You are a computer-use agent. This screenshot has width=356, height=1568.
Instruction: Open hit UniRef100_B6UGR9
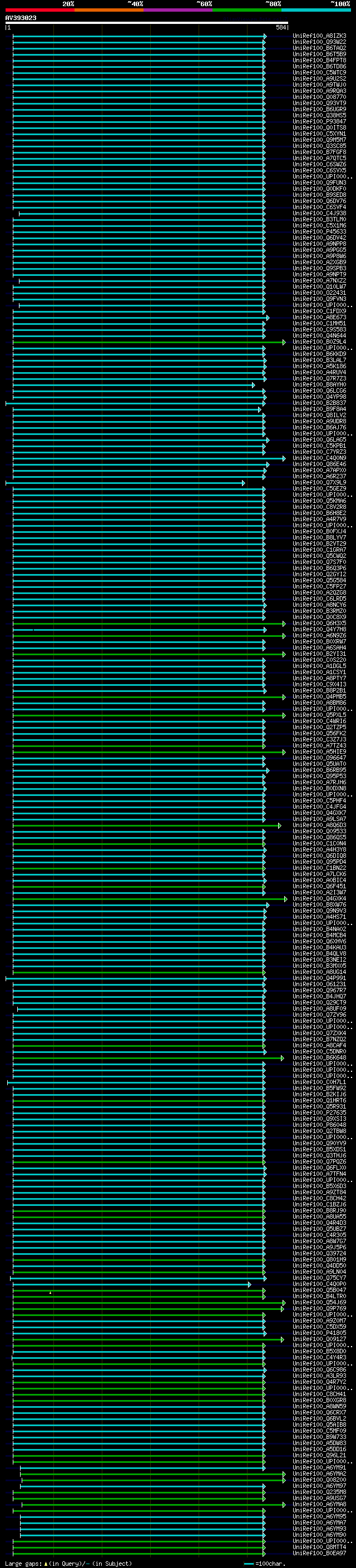tap(319, 109)
